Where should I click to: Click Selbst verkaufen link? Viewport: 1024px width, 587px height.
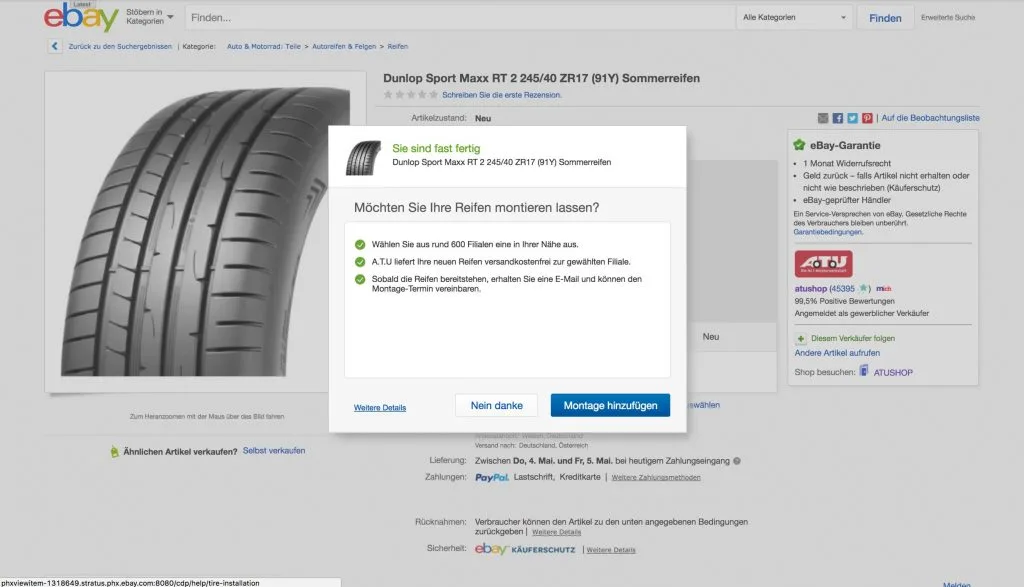pos(274,451)
